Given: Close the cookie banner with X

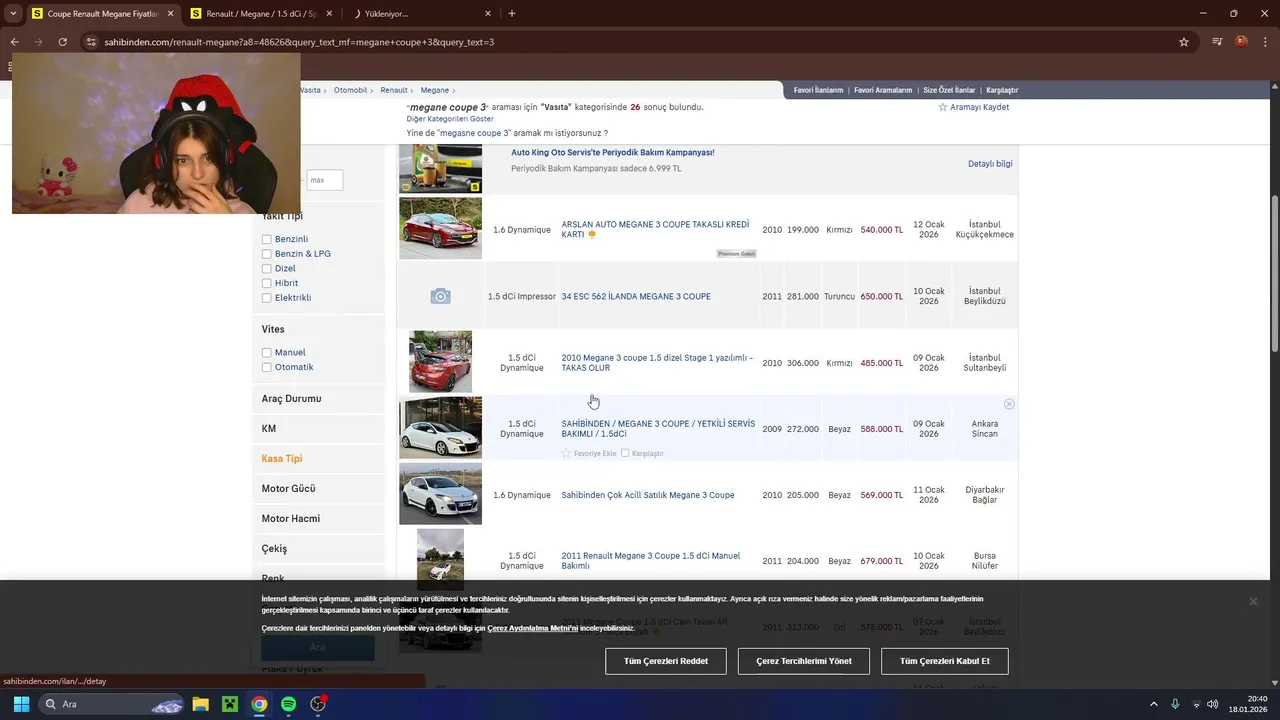Looking at the screenshot, I should tap(1253, 601).
